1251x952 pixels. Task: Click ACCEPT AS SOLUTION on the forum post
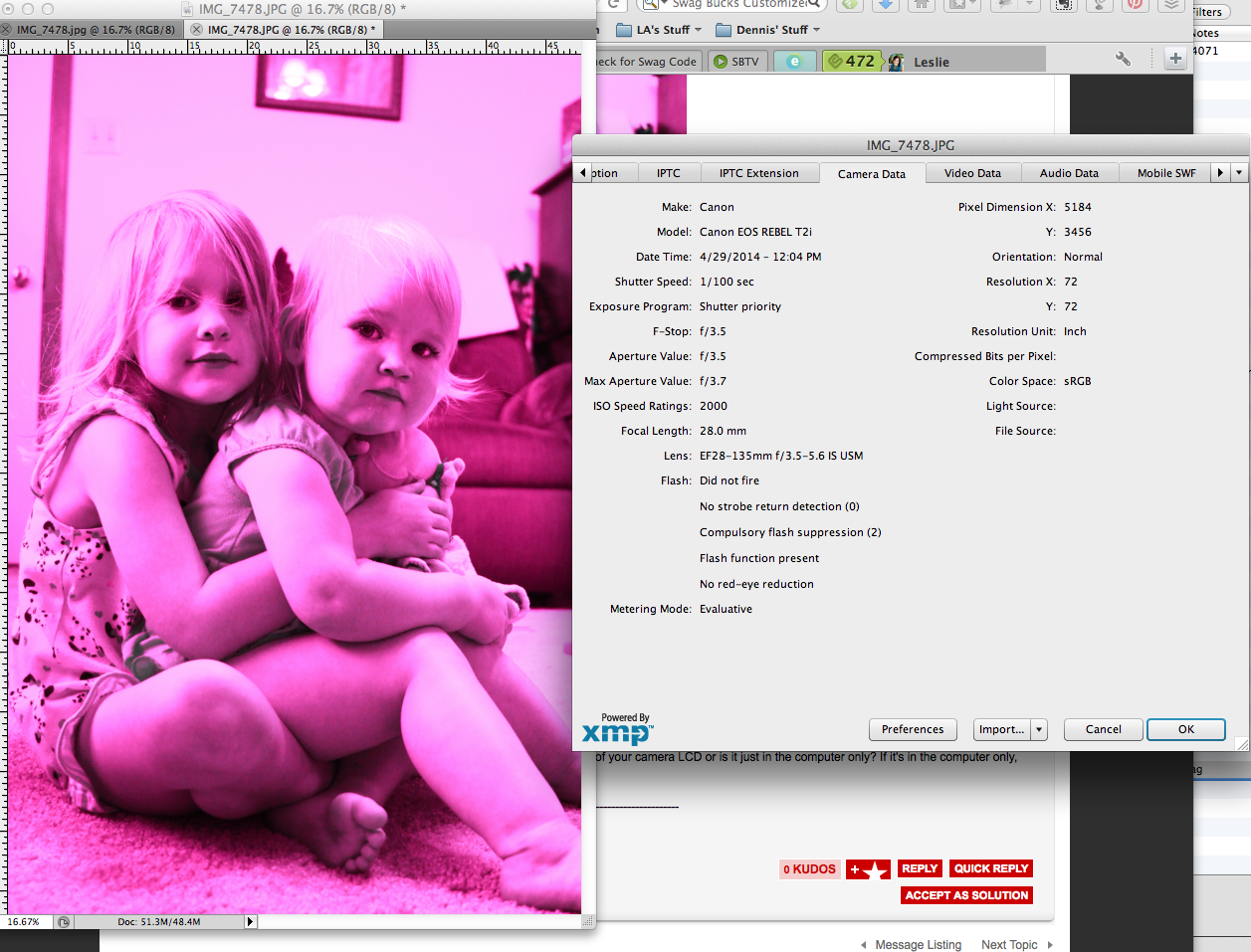click(x=965, y=894)
